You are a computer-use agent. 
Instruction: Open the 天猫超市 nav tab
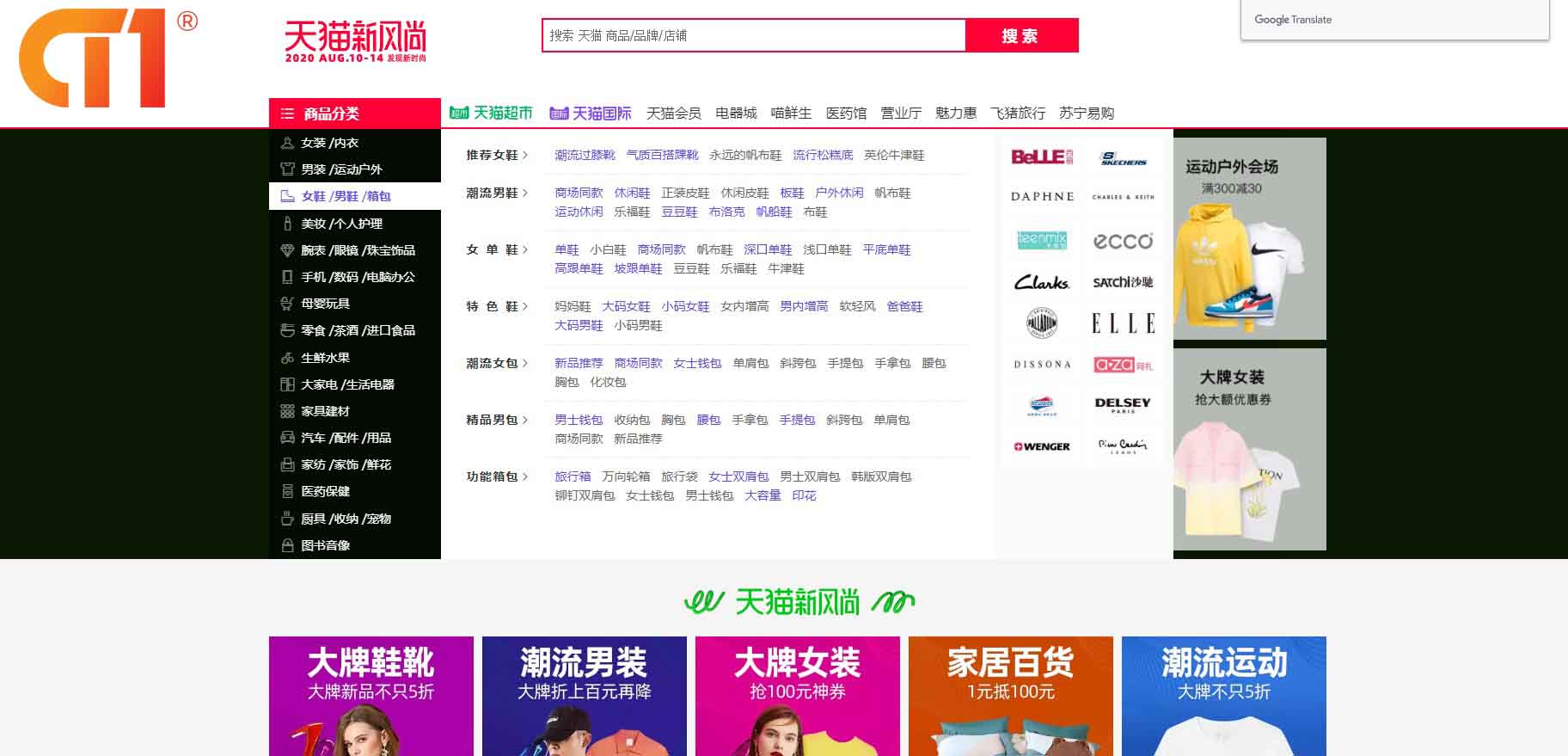tap(491, 113)
